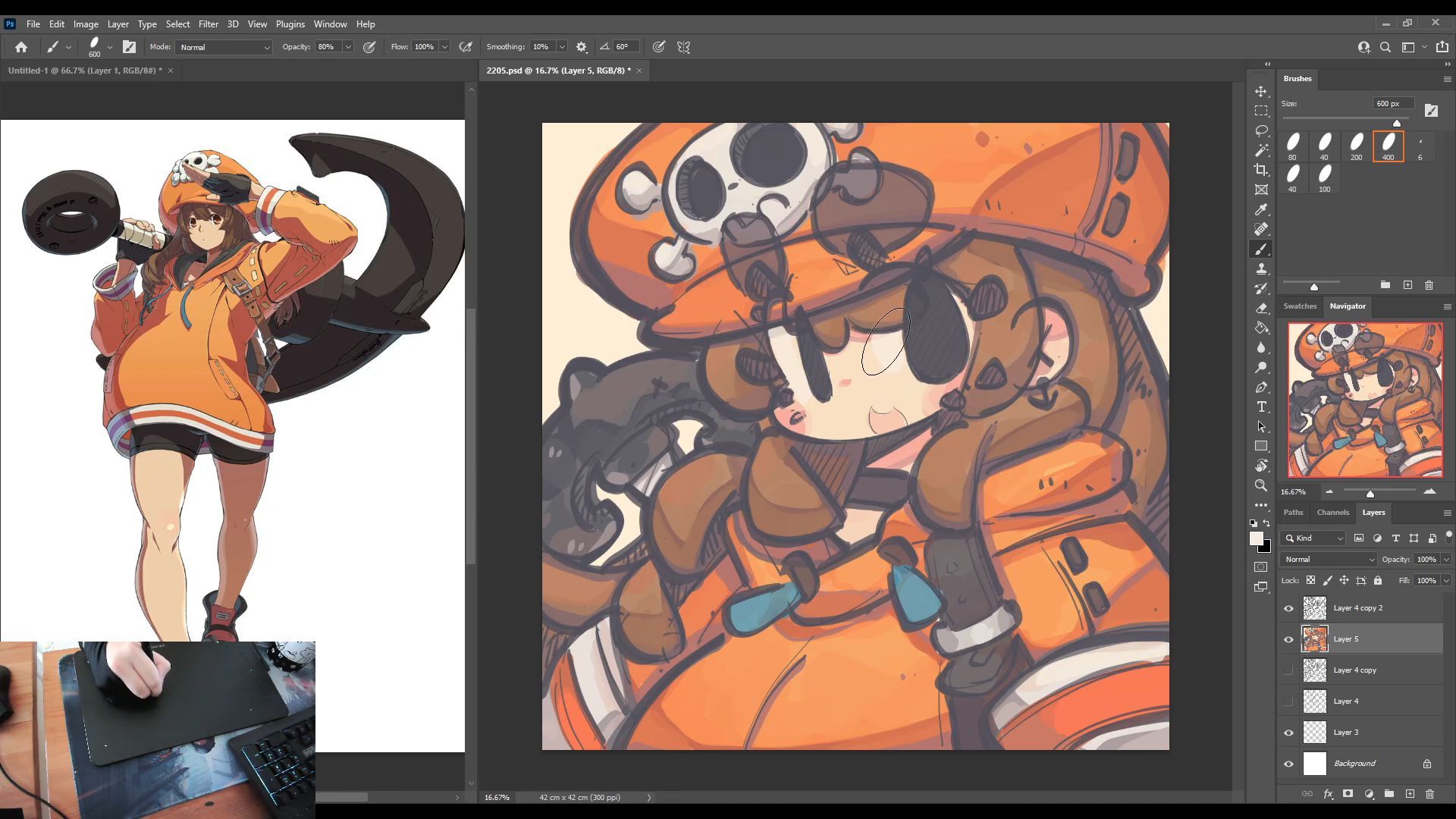Select the Hand tool
This screenshot has height=819, width=1456.
tap(1261, 466)
